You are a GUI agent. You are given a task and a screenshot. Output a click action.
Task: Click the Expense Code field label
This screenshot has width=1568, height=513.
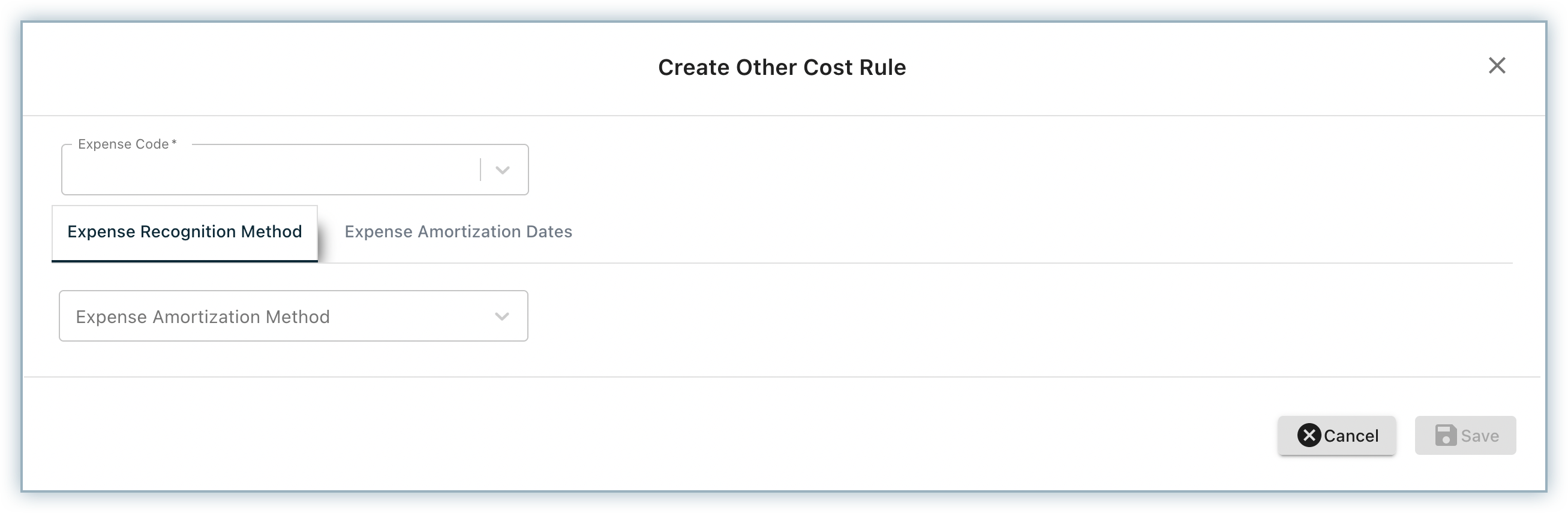123,144
